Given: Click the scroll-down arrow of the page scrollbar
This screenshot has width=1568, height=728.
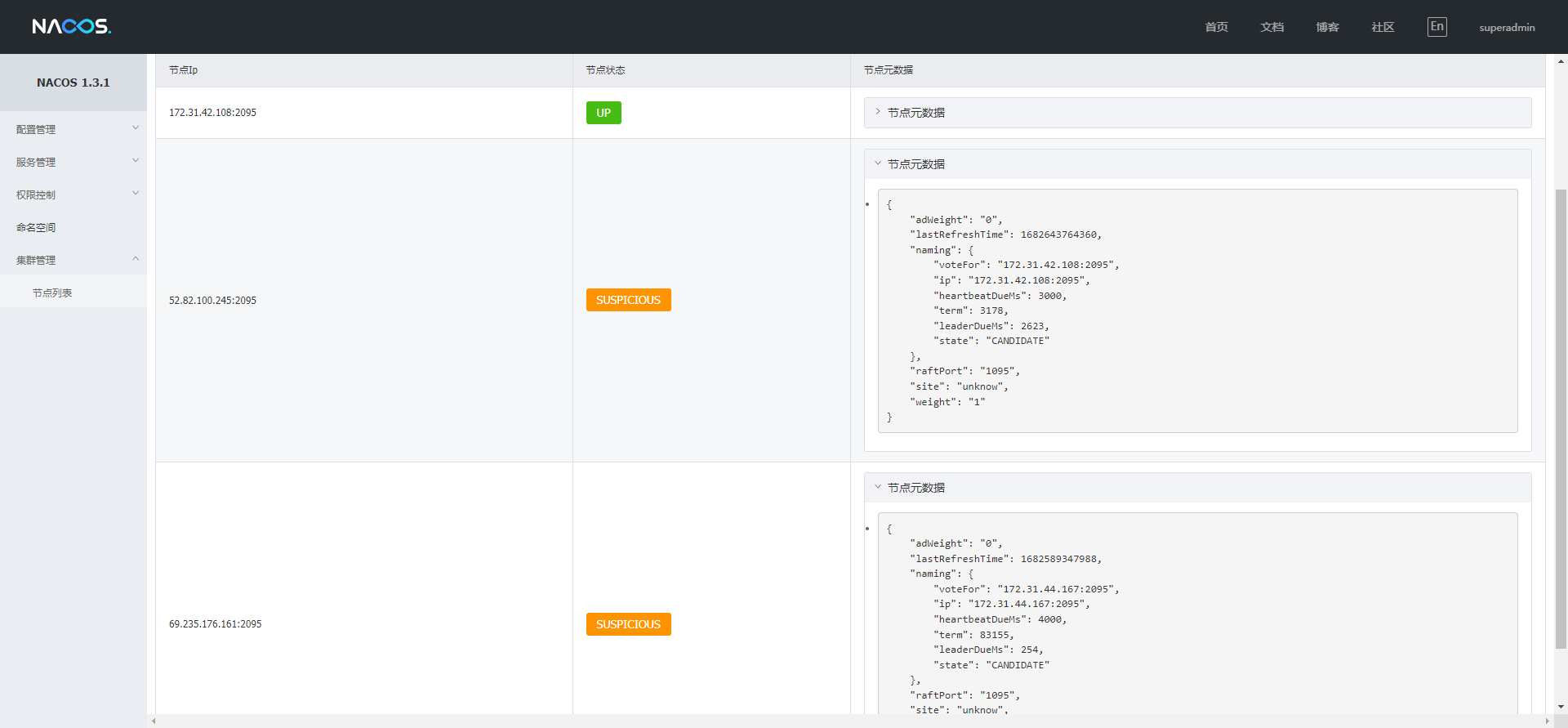Looking at the screenshot, I should (1561, 707).
